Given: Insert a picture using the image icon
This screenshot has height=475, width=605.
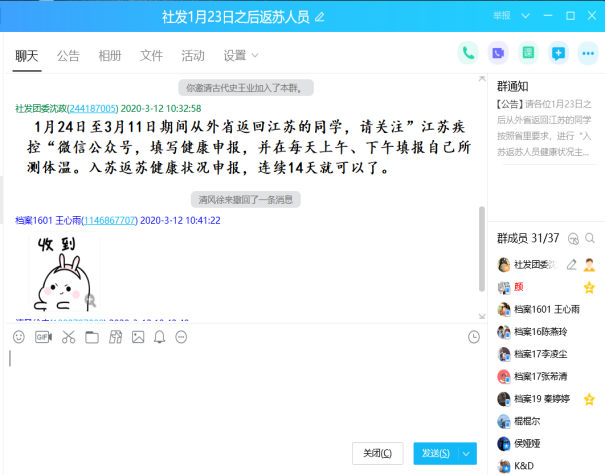Looking at the screenshot, I should point(138,337).
